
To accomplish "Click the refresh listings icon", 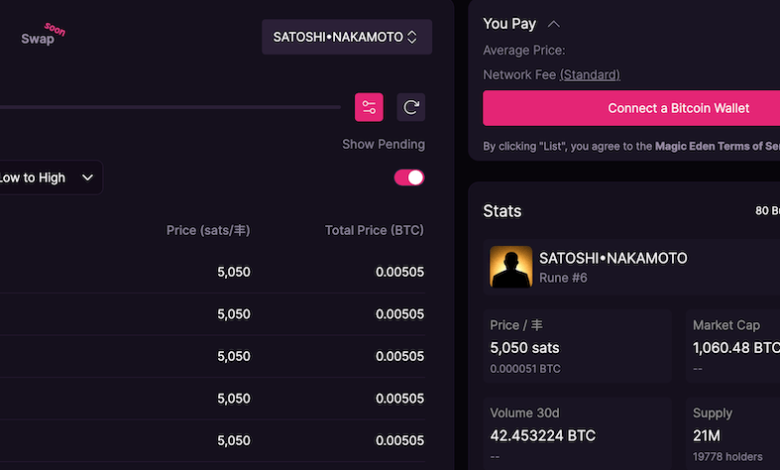I will [411, 107].
